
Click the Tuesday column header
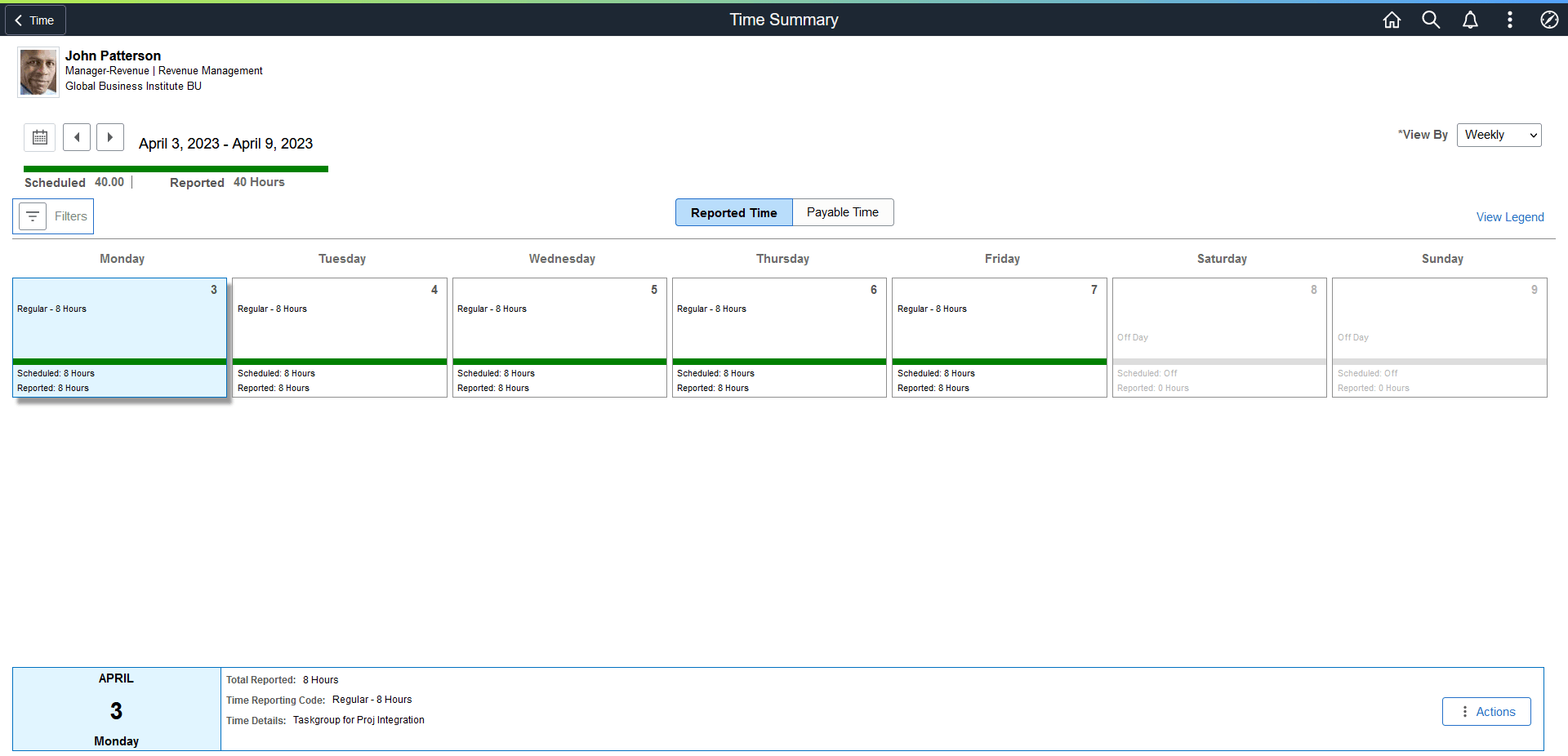point(342,259)
